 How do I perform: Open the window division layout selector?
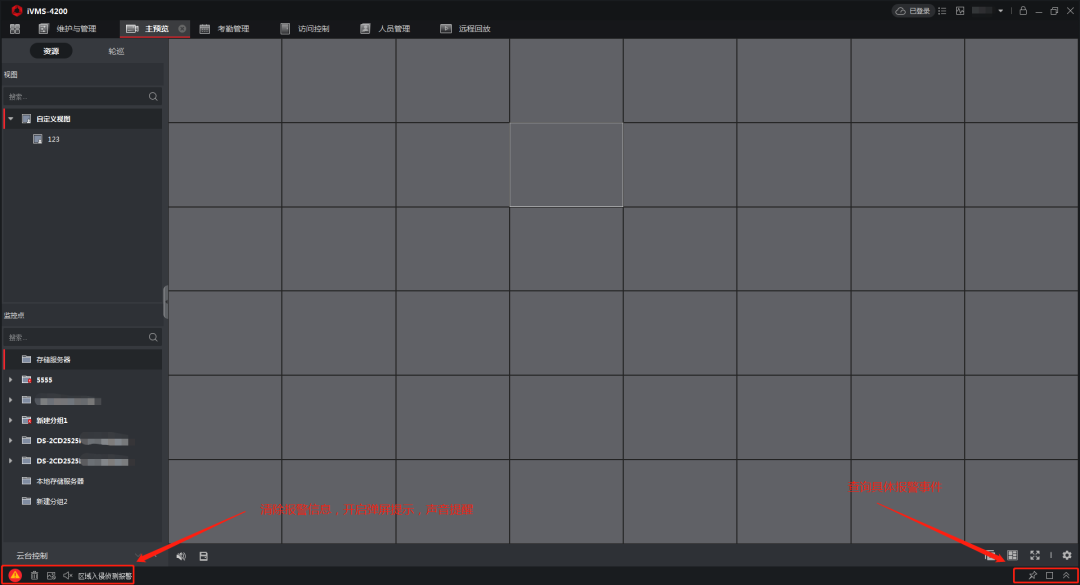tap(1012, 555)
